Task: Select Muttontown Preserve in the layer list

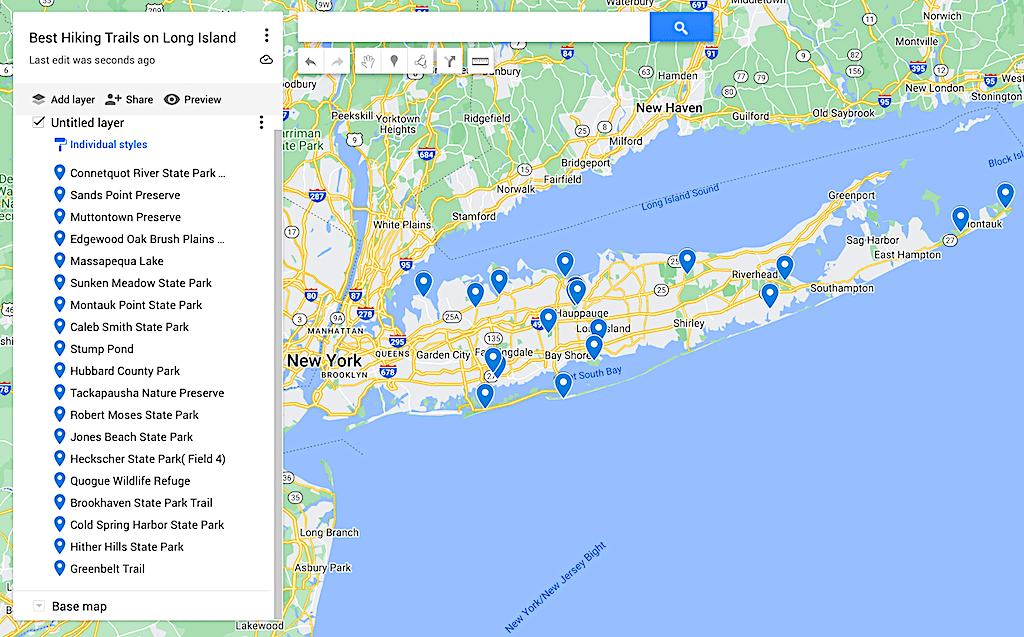Action: (x=125, y=217)
